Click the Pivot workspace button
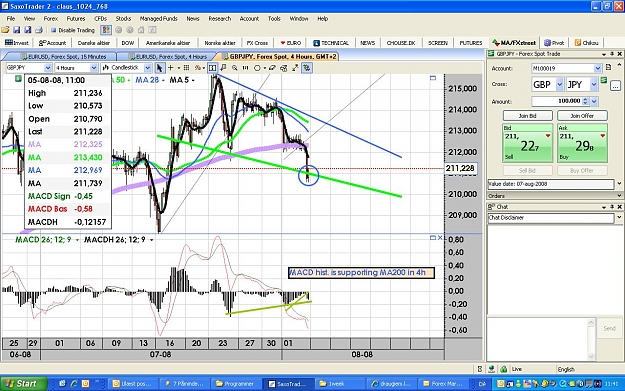Viewport: 625px width, 391px height. [554, 43]
